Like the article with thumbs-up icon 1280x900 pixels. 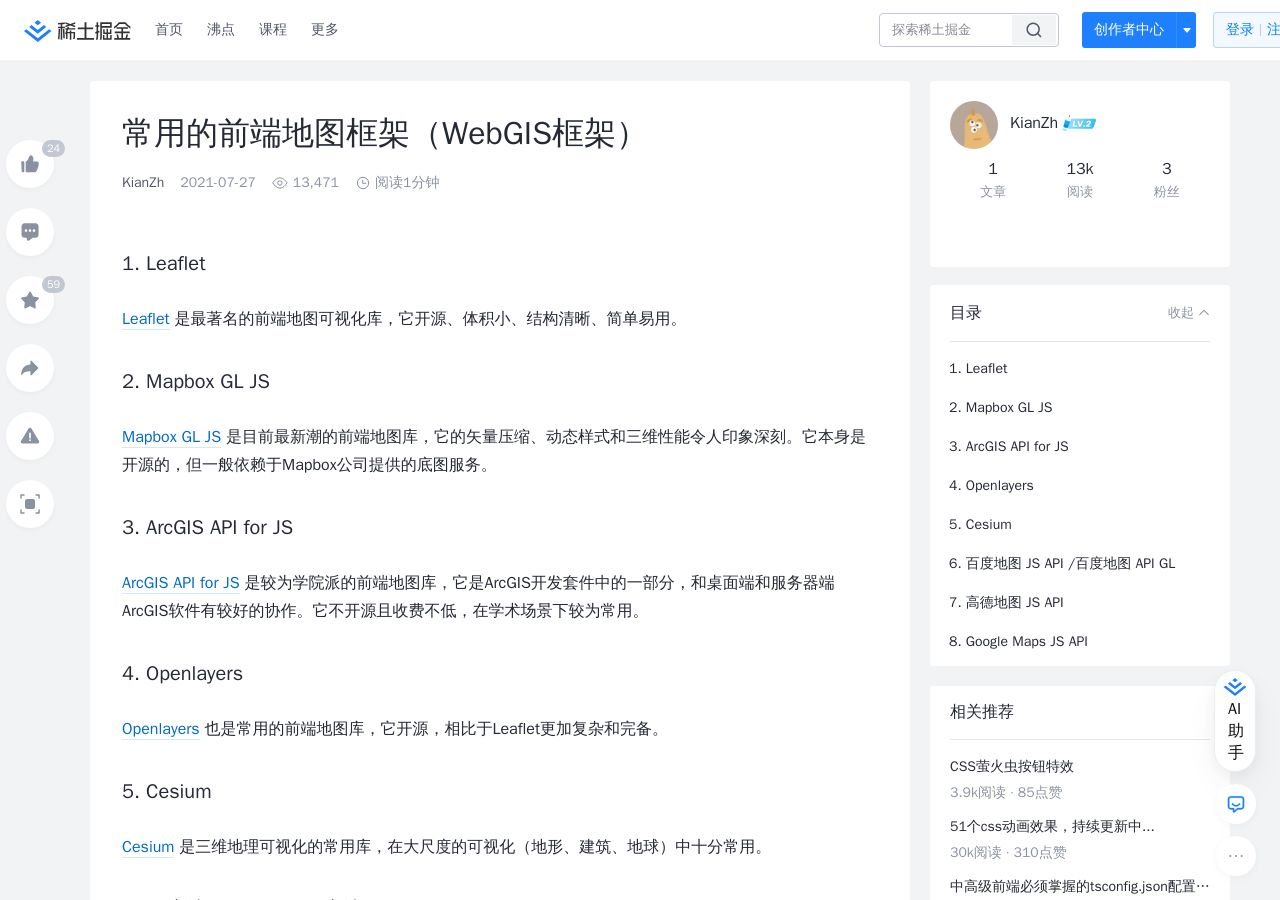[30, 164]
